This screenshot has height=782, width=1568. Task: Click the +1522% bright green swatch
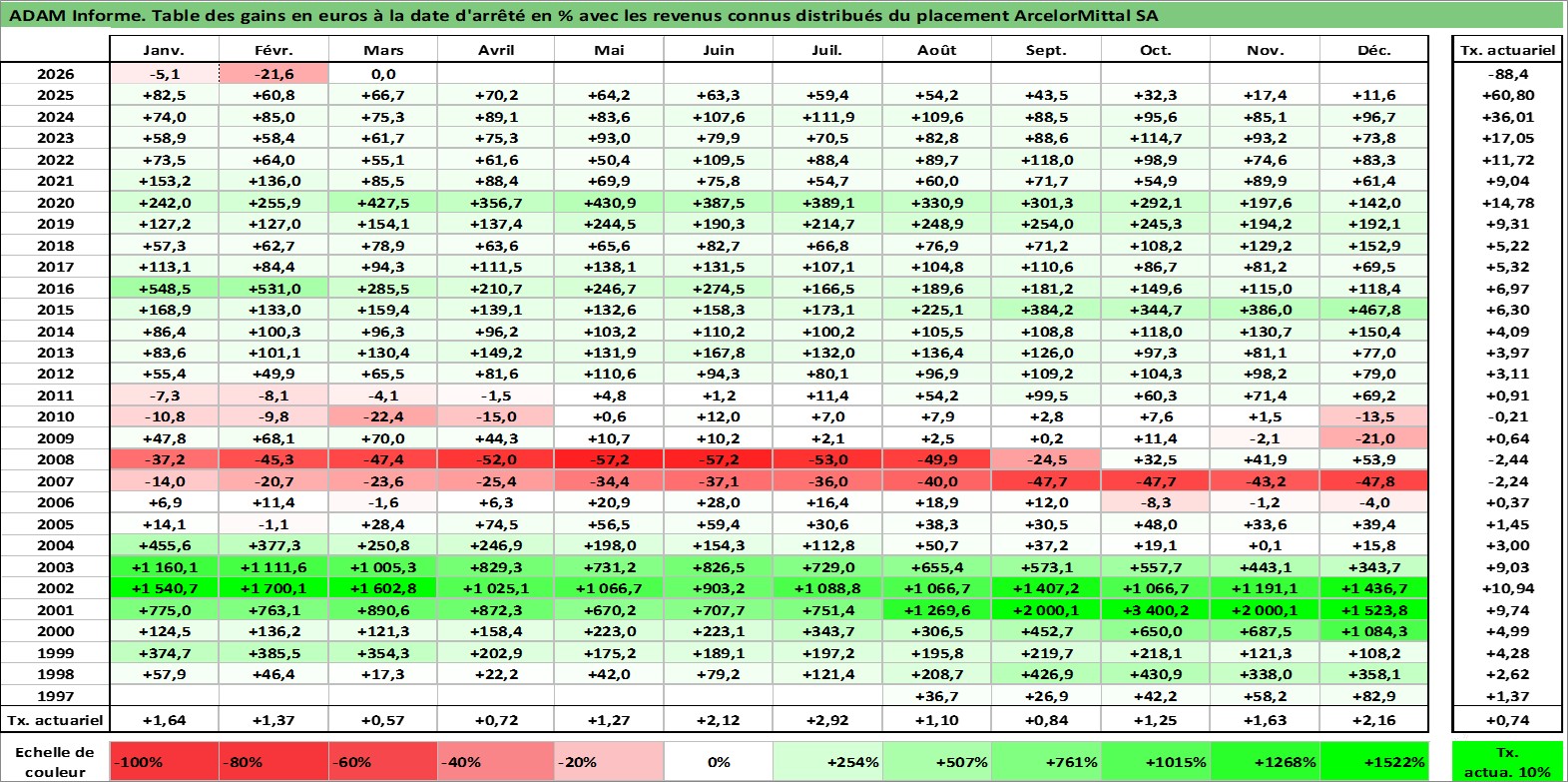click(1374, 761)
